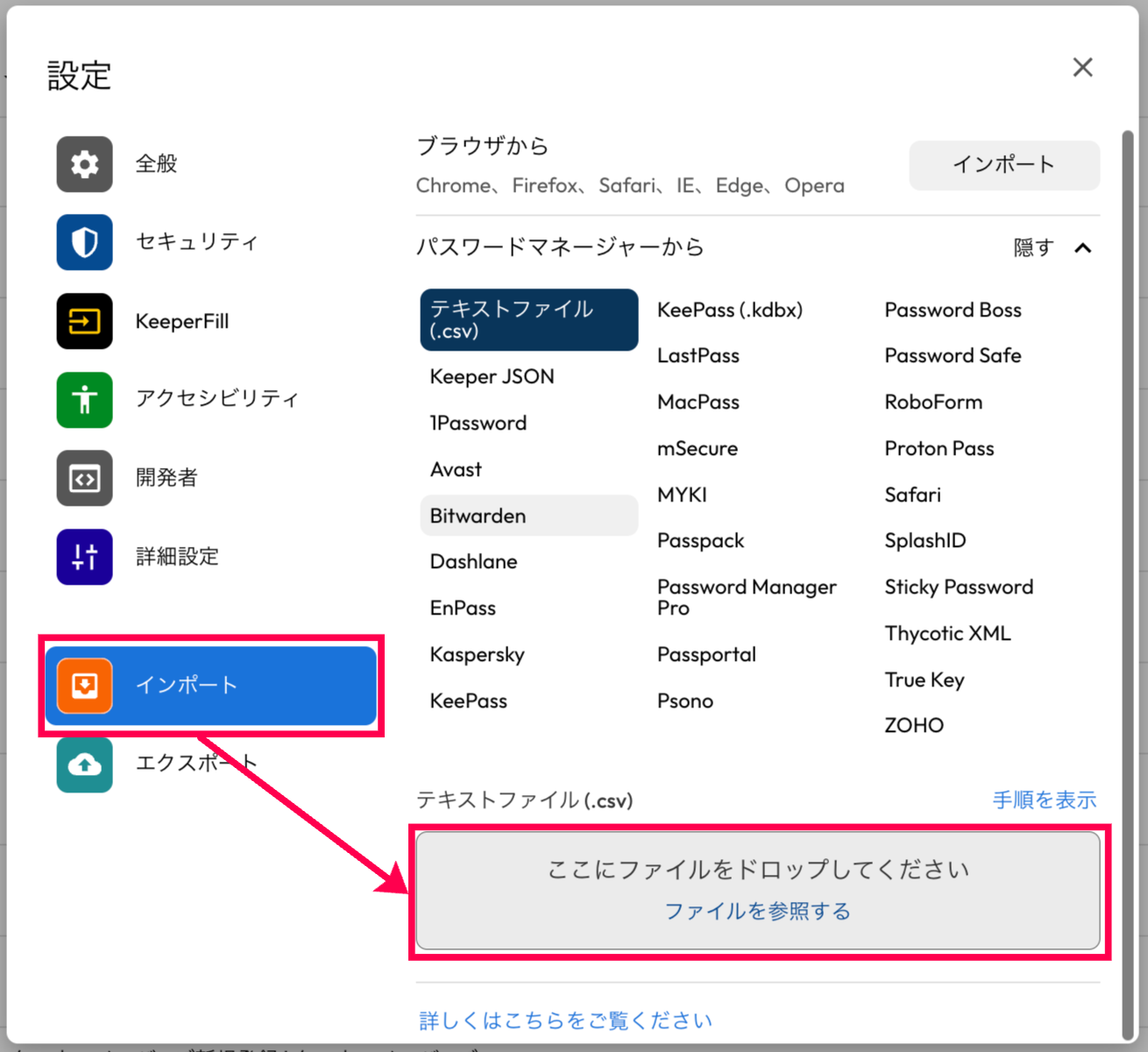Collapse the password manager list chevron
This screenshot has width=1148, height=1052.
click(x=1083, y=248)
